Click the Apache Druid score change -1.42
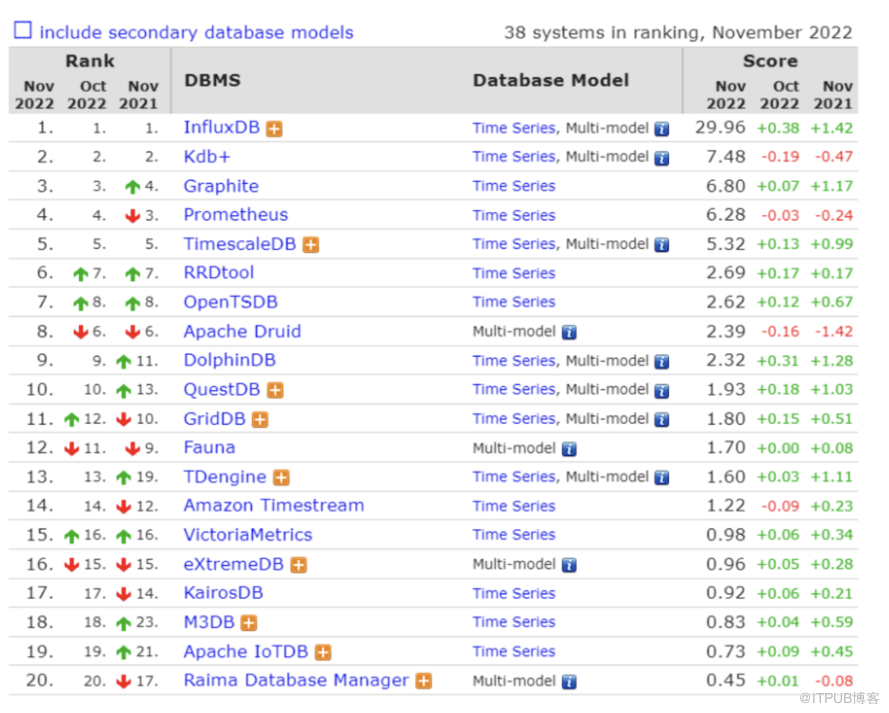 (834, 332)
